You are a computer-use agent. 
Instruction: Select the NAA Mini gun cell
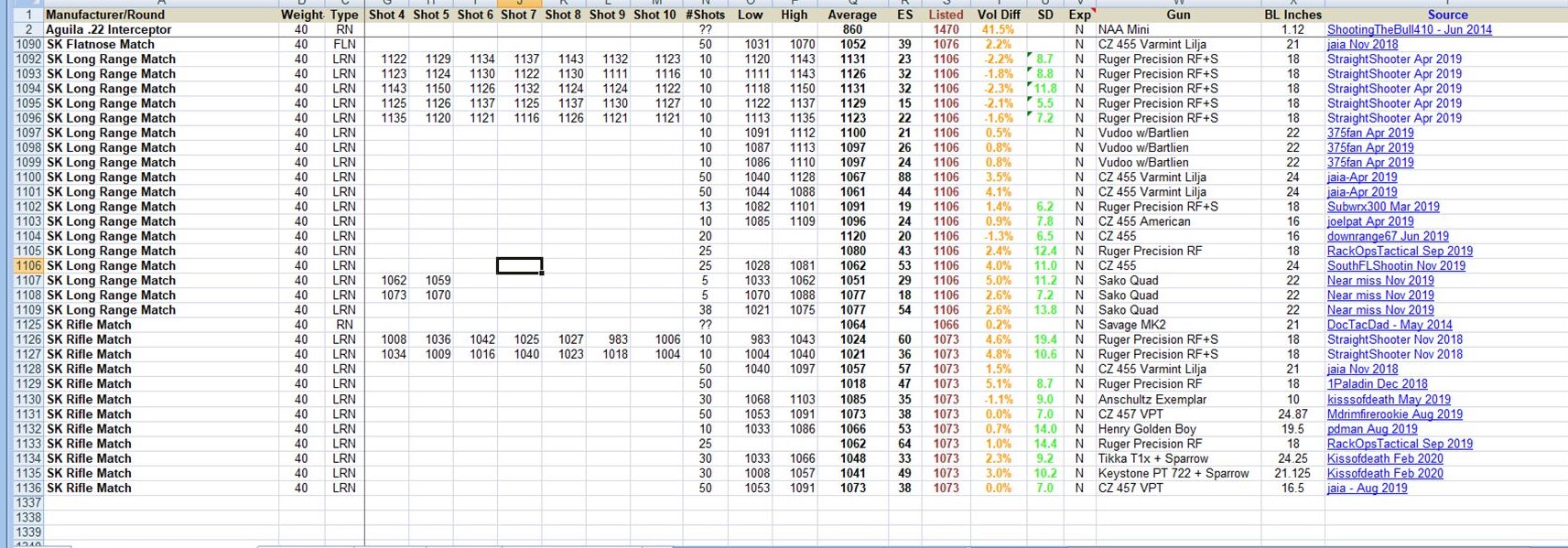tap(1178, 29)
